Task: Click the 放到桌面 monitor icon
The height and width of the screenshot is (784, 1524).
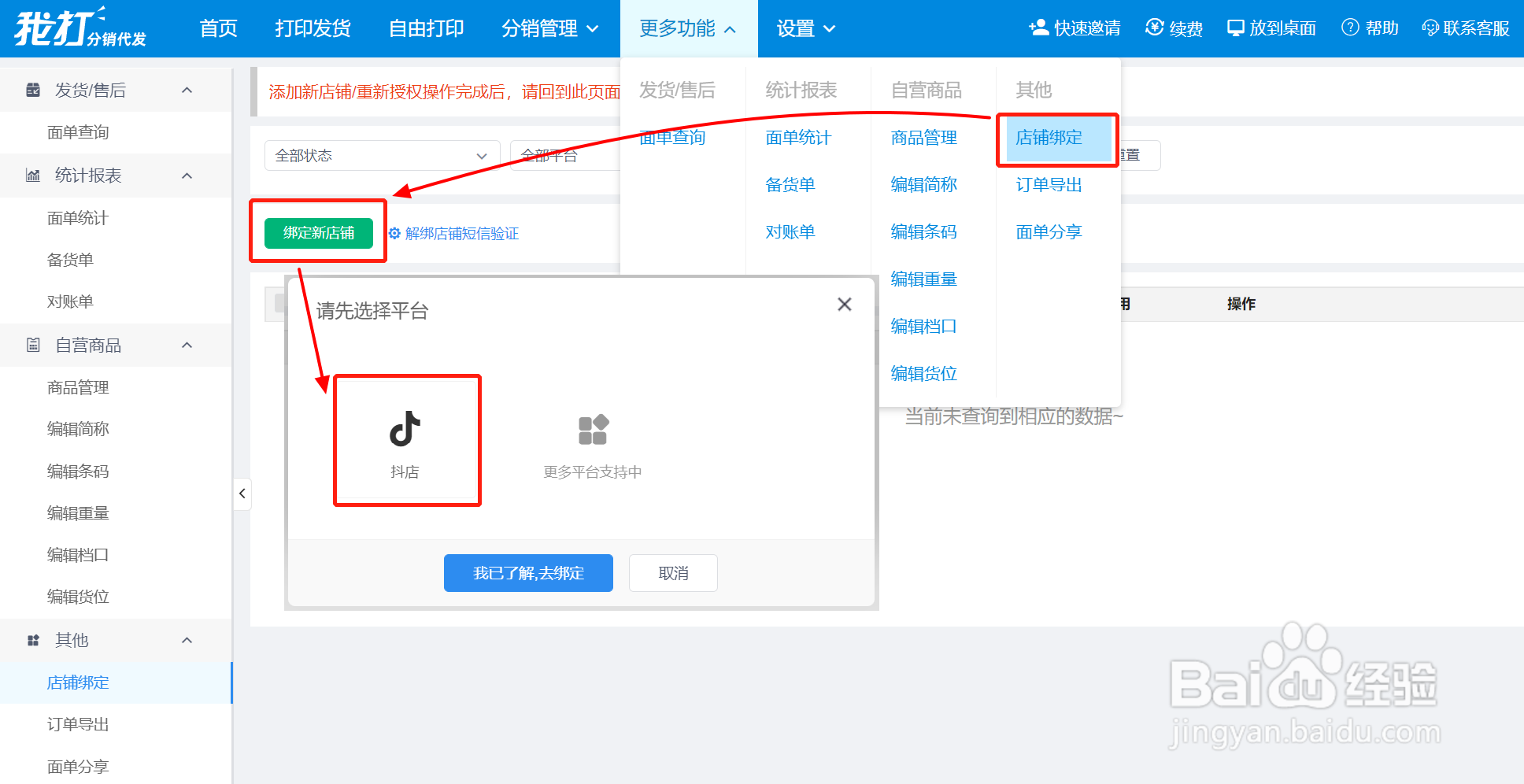Action: (x=1236, y=28)
